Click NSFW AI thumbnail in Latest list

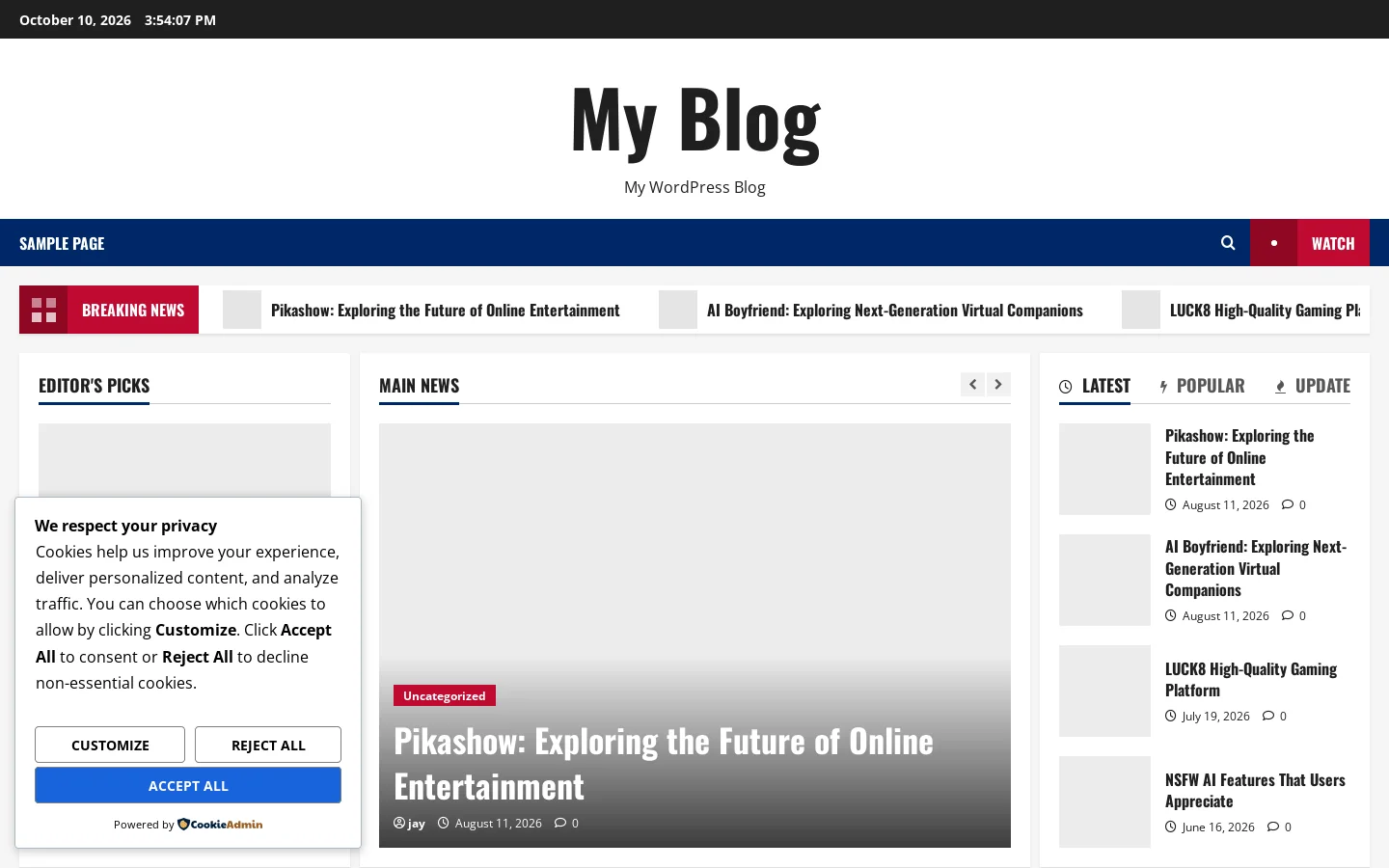(1104, 801)
